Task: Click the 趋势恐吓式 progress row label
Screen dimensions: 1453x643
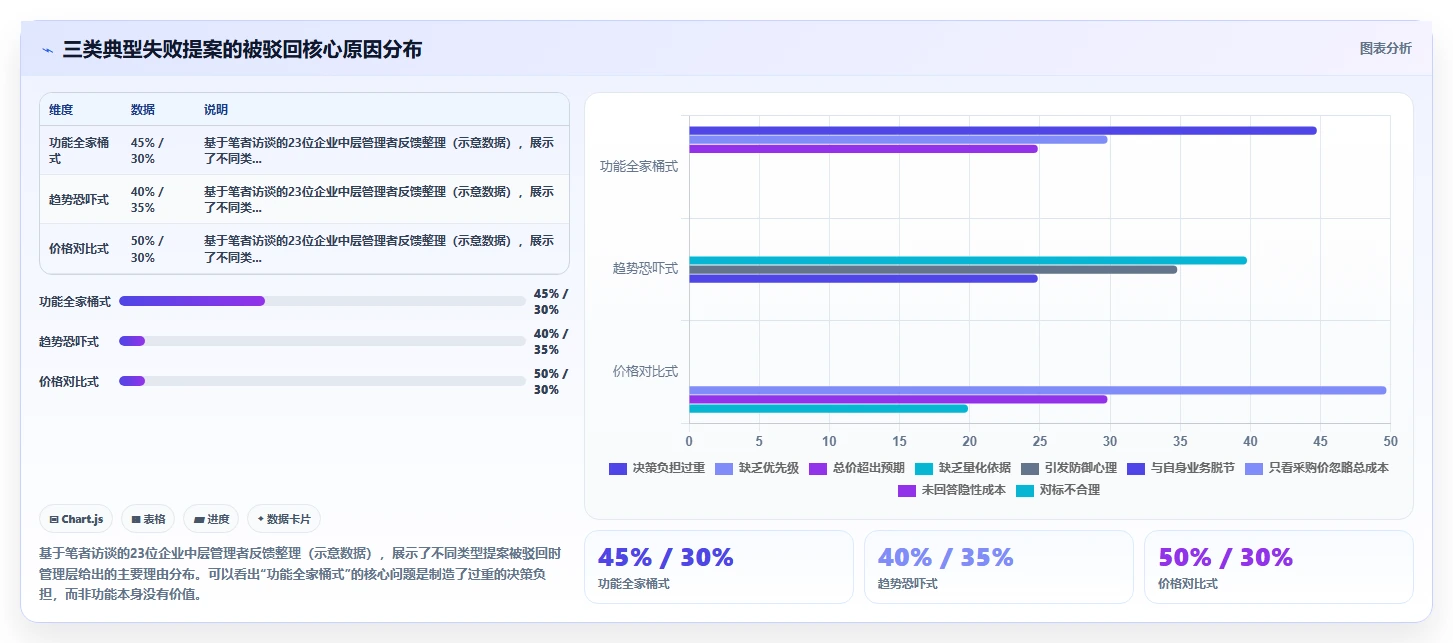Action: (69, 341)
